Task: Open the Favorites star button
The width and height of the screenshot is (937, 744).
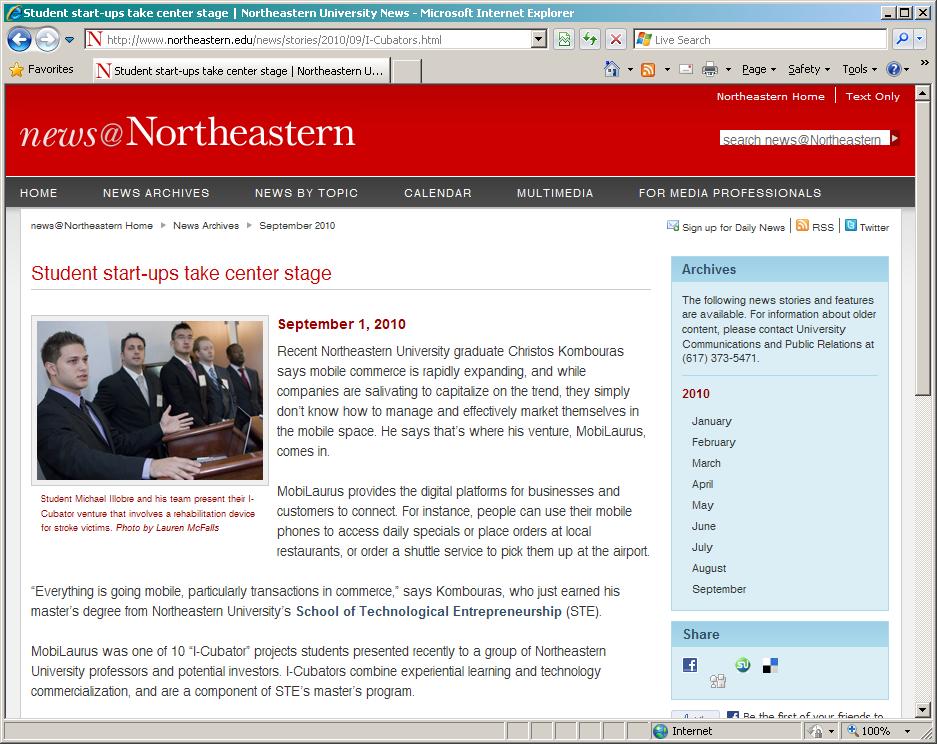Action: tap(41, 69)
